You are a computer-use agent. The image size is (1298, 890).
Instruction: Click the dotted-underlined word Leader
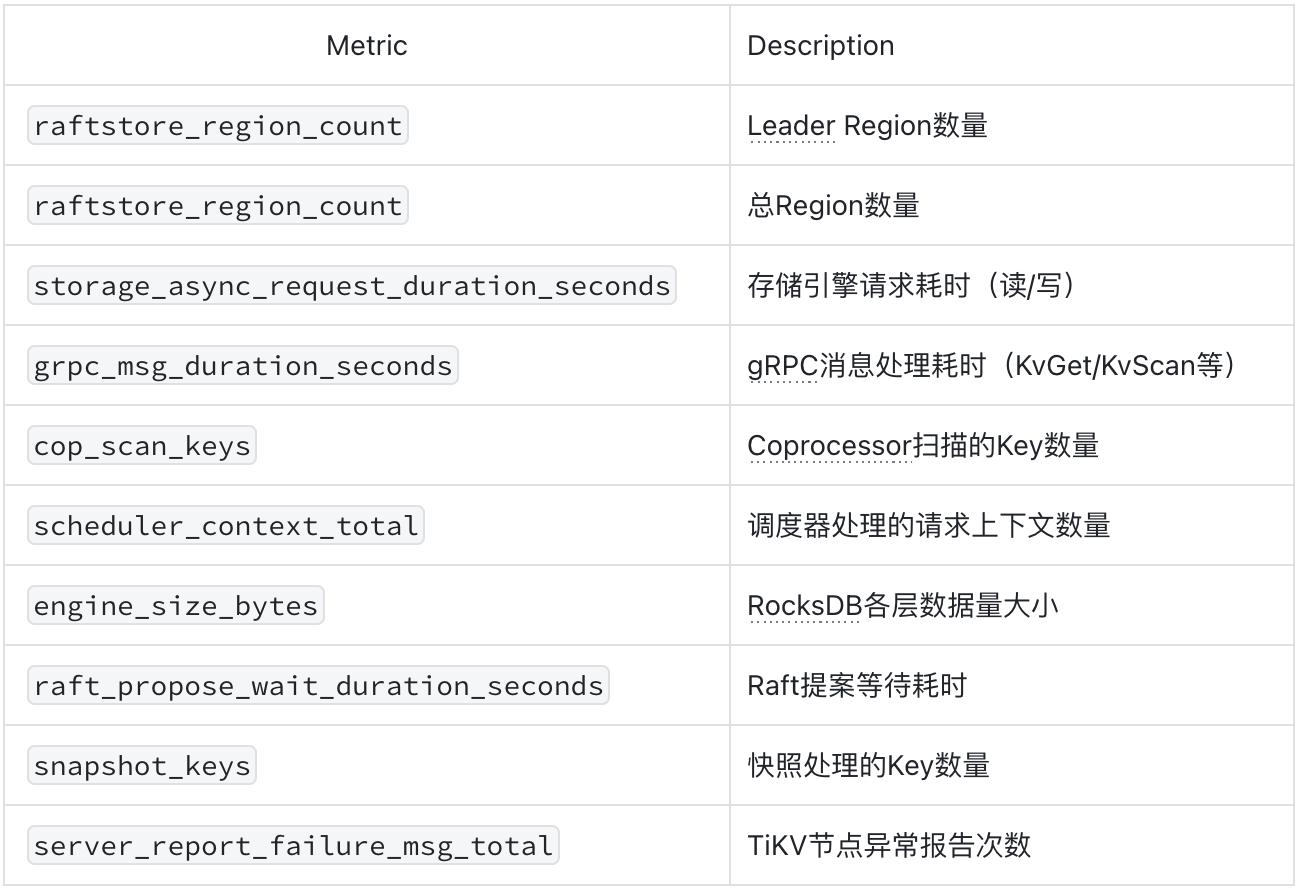point(791,126)
